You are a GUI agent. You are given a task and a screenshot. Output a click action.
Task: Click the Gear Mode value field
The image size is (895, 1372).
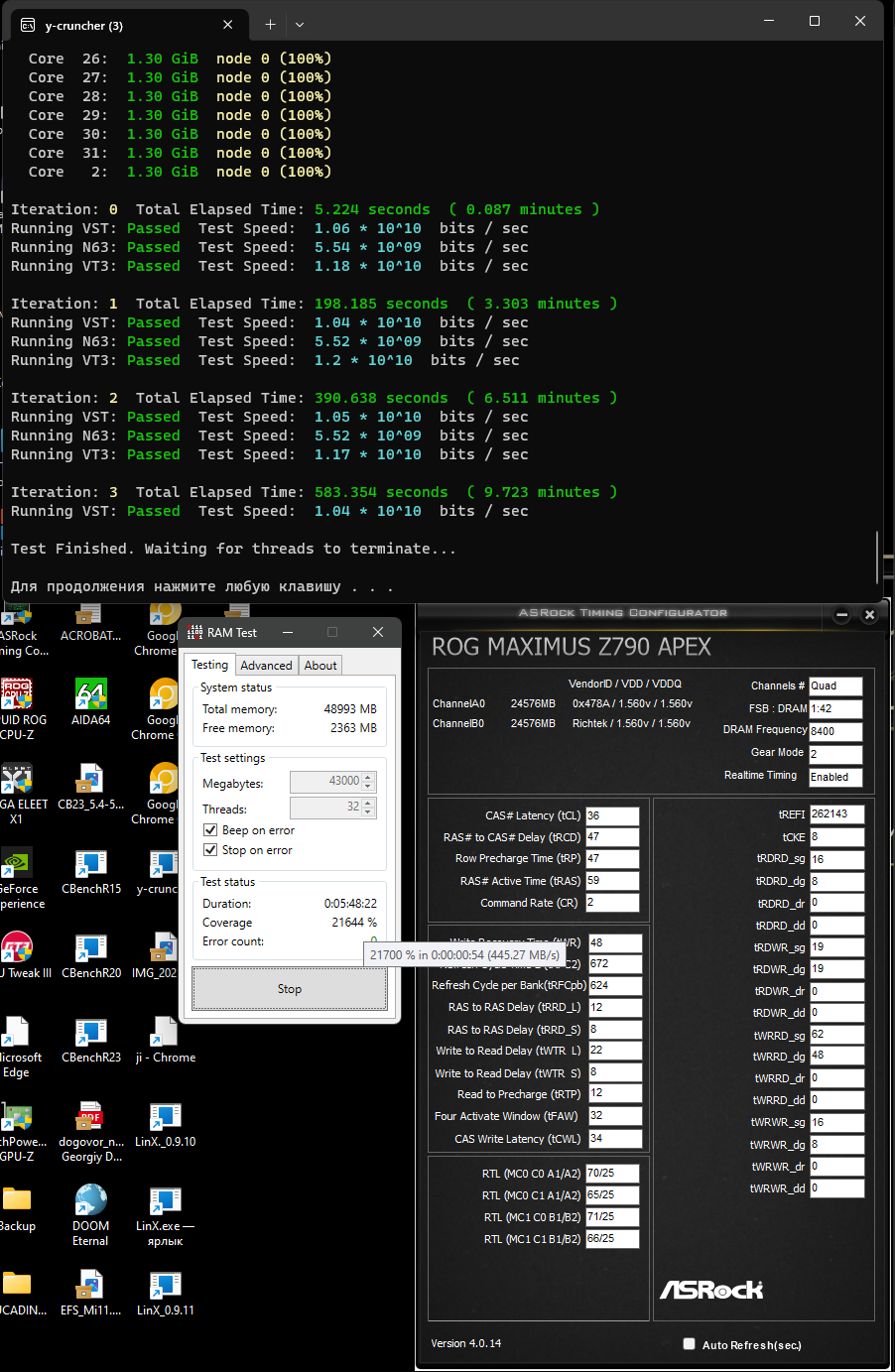(835, 754)
